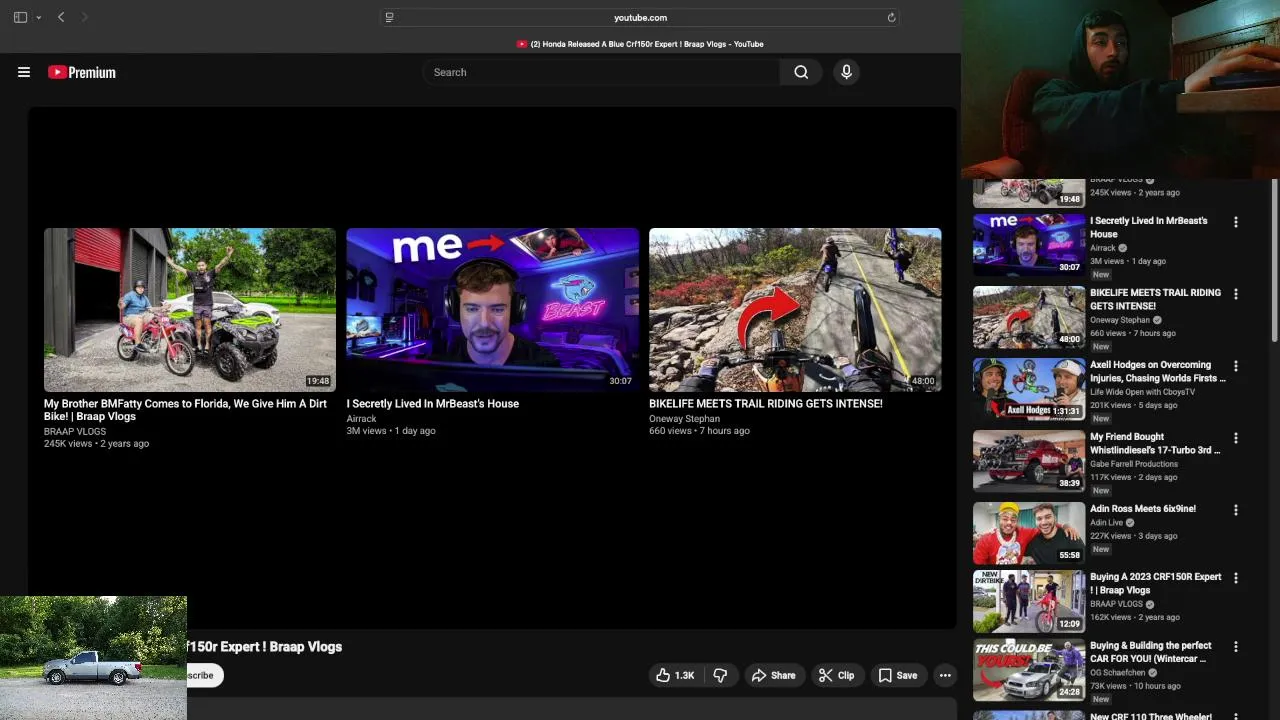Open options for Adin Ross Meets 6ix9ine
The image size is (1280, 720).
tap(1236, 510)
